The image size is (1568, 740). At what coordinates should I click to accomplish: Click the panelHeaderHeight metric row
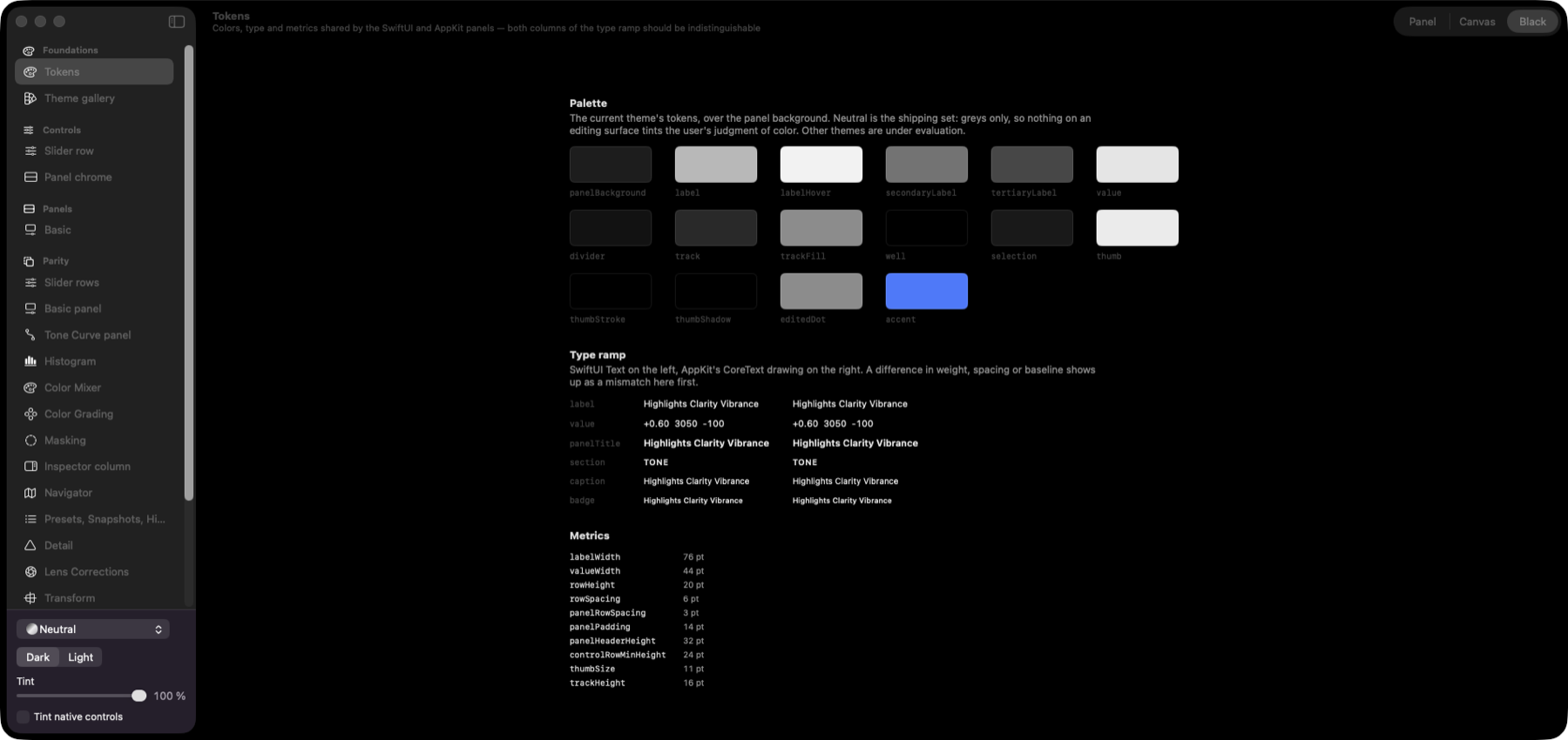pos(637,641)
